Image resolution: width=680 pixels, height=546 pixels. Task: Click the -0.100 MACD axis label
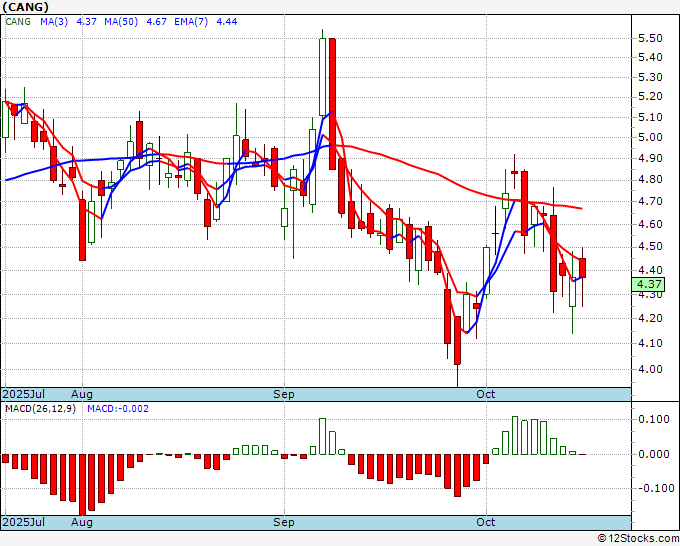click(654, 488)
